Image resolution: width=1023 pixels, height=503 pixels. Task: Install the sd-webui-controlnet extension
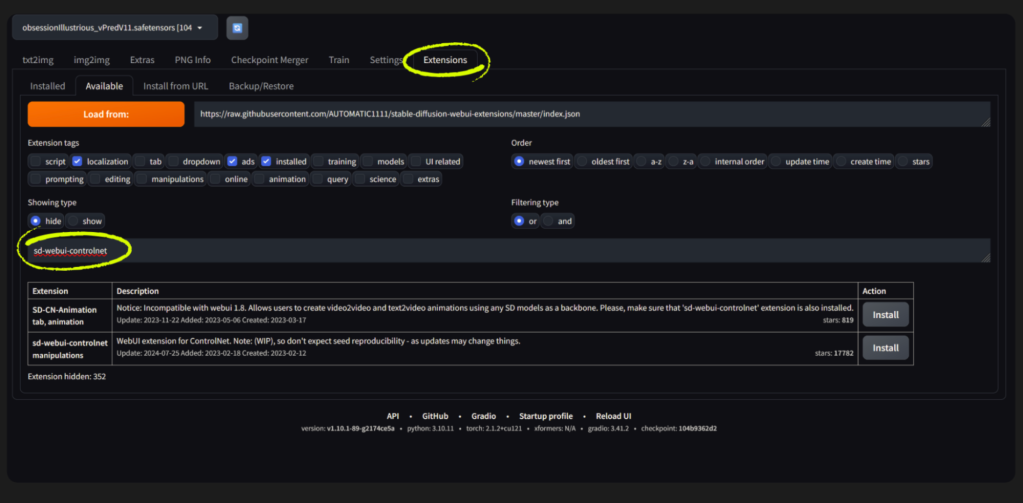(x=885, y=348)
